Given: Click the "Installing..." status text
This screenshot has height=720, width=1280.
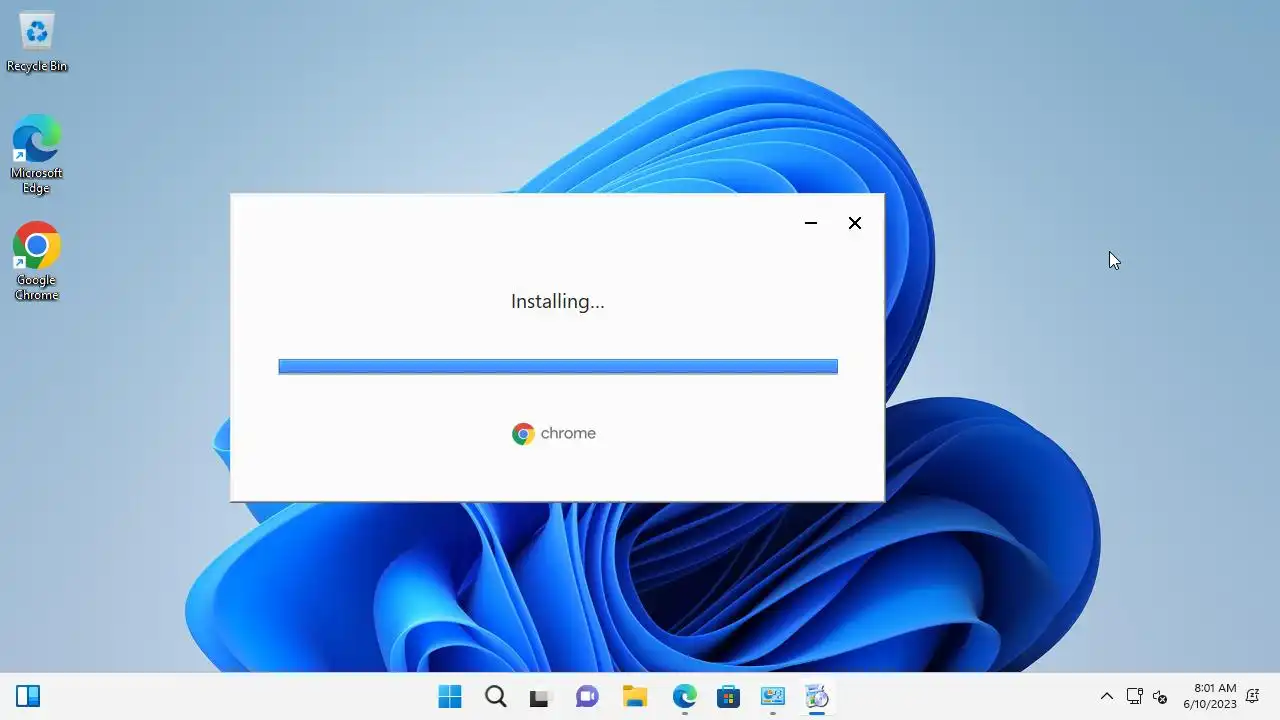Looking at the screenshot, I should coord(558,301).
